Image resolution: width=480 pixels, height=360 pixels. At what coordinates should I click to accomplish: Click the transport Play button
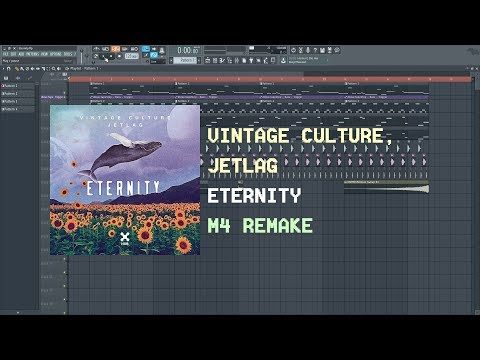[103, 56]
